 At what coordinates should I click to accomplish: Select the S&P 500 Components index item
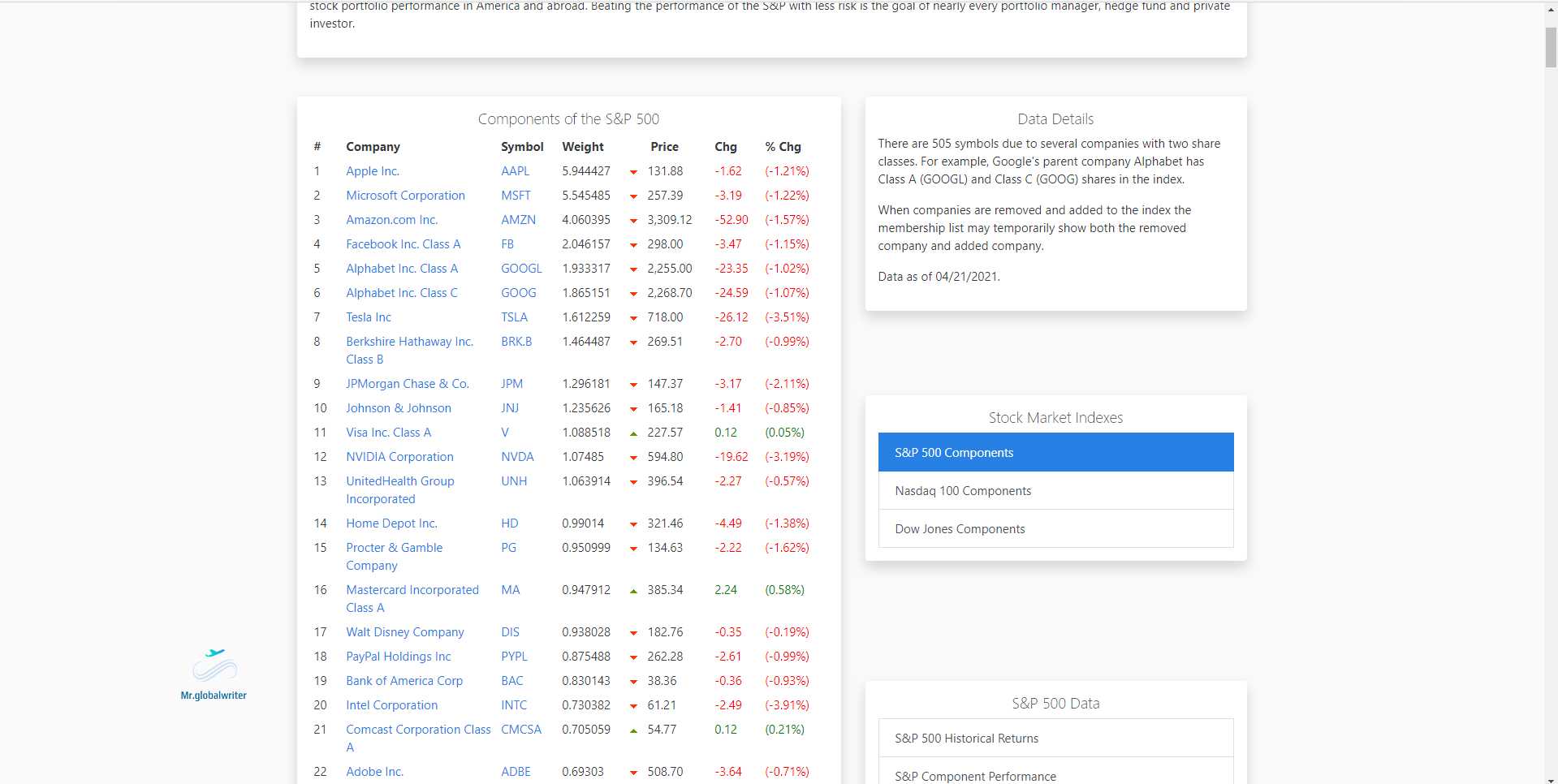(x=1055, y=453)
